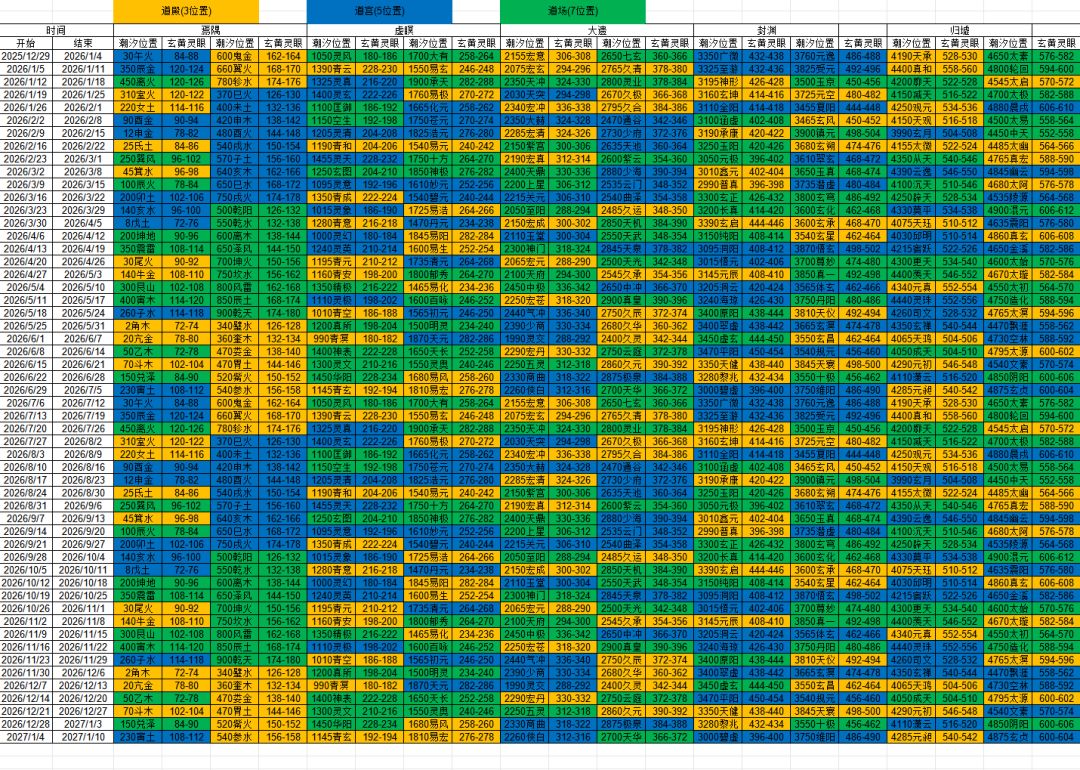Image resolution: width=1080 pixels, height=770 pixels.
Task: Select end date cell 2027/1/10
Action: coord(83,737)
